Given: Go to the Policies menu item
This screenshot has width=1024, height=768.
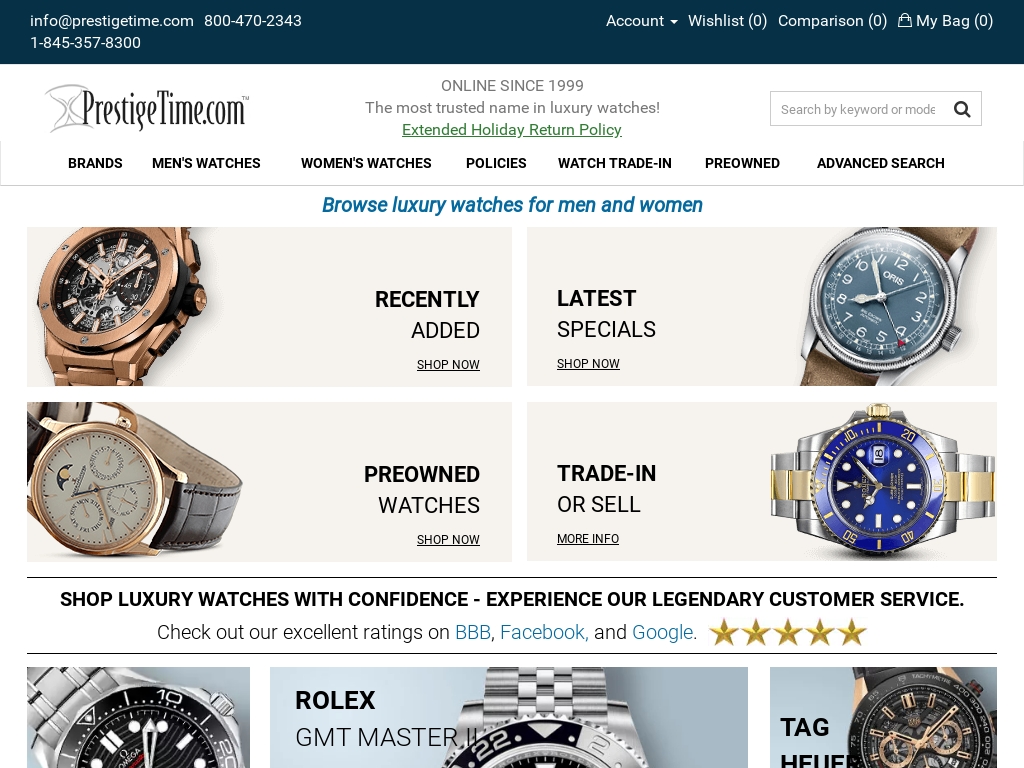Looking at the screenshot, I should coord(496,163).
